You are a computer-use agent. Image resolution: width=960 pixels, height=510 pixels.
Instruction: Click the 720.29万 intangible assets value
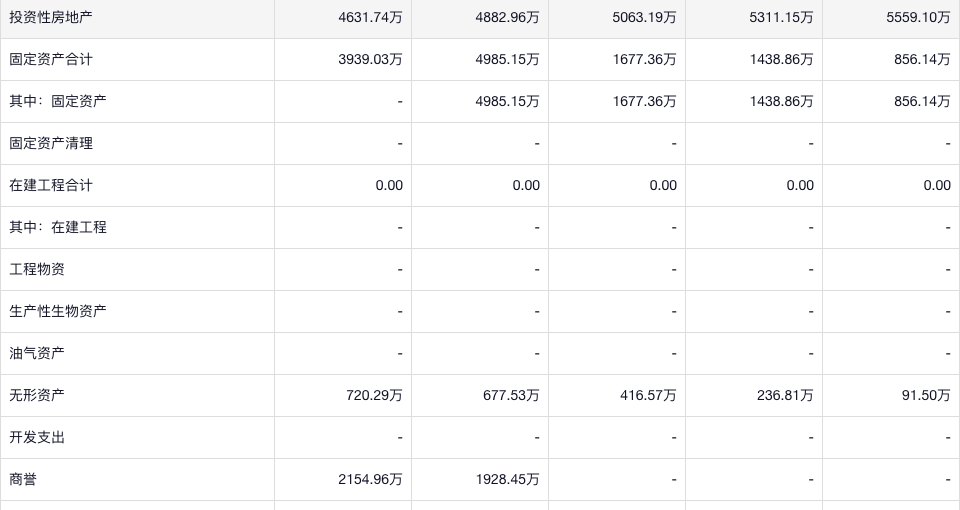[374, 395]
